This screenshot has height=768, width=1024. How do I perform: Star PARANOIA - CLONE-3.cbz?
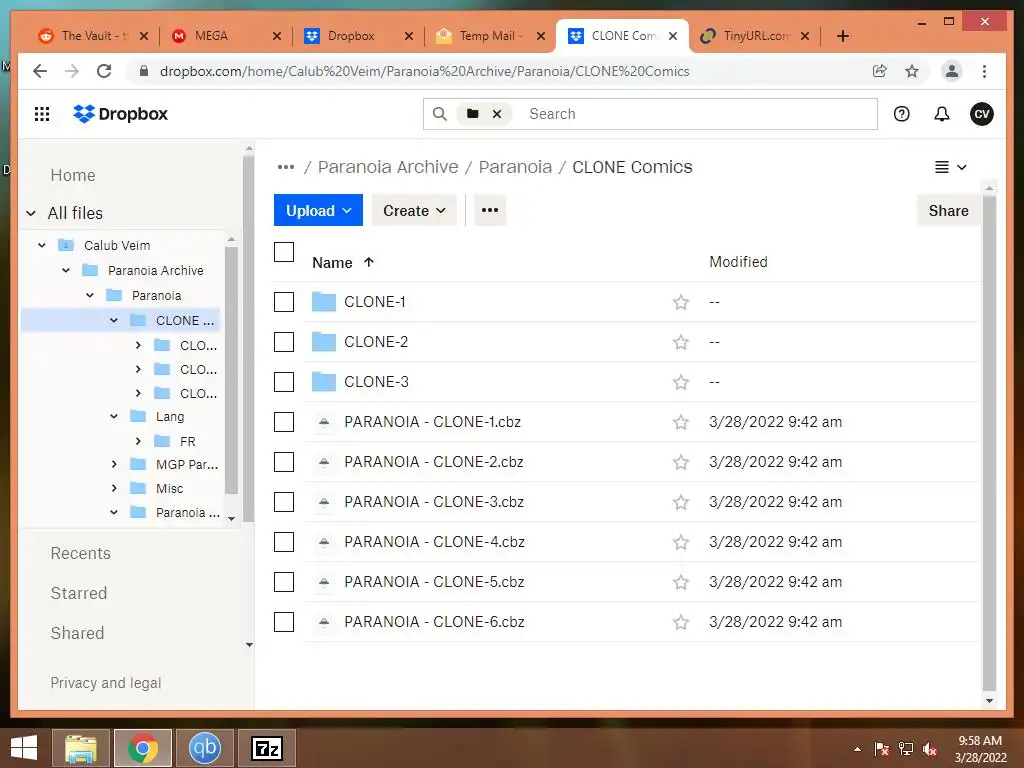point(680,502)
